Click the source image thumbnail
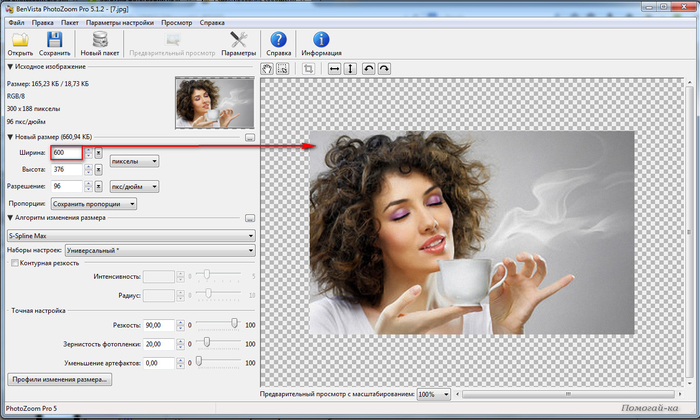 pos(215,103)
